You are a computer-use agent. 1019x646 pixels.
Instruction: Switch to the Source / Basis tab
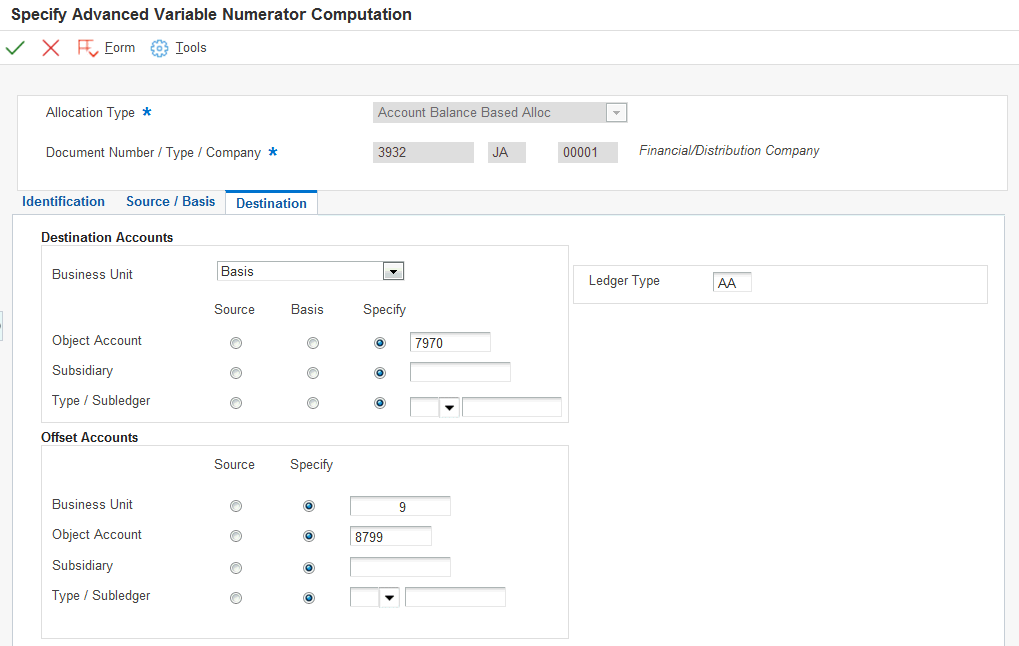coord(170,202)
